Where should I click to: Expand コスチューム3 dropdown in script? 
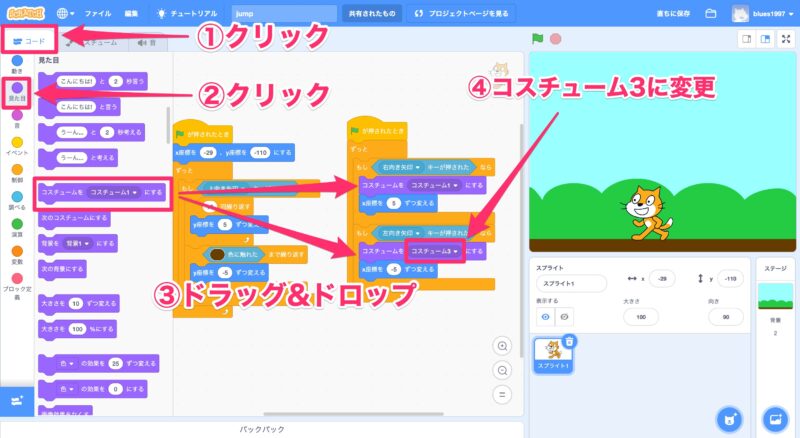[x=456, y=251]
